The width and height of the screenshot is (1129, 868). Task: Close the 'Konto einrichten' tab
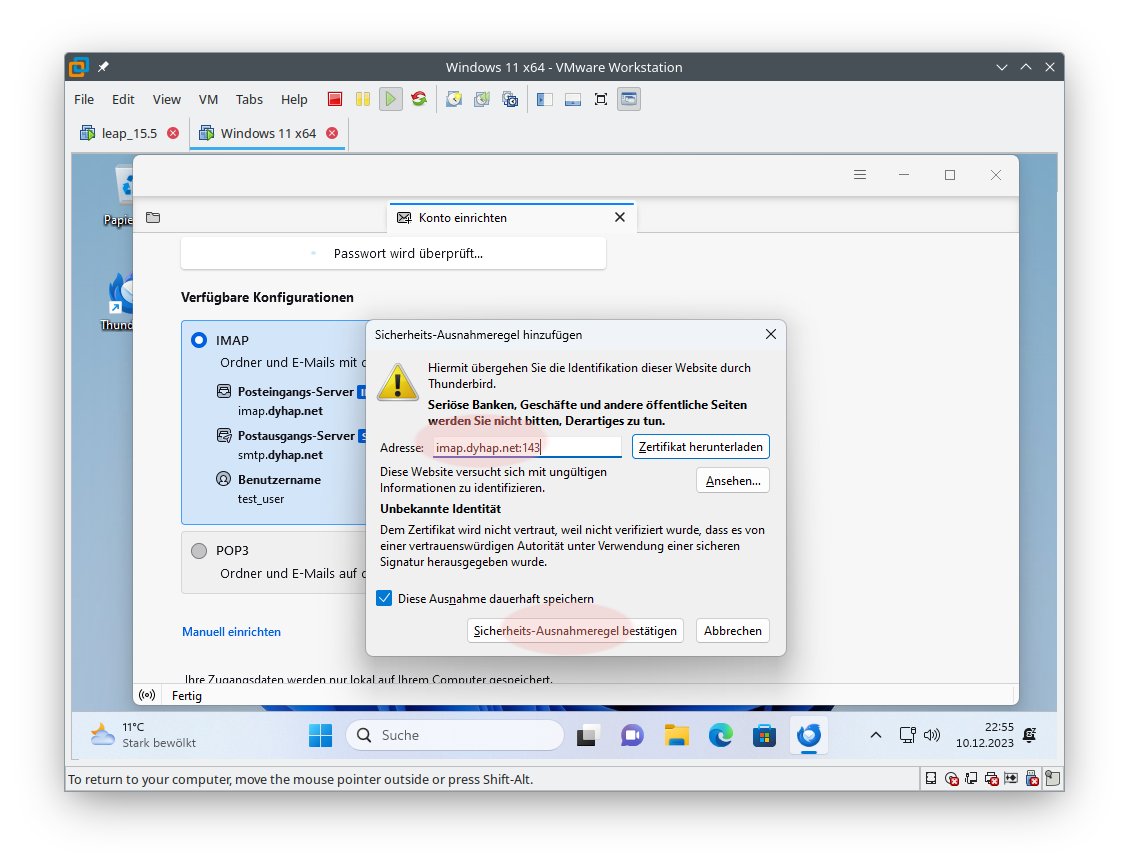tap(620, 217)
